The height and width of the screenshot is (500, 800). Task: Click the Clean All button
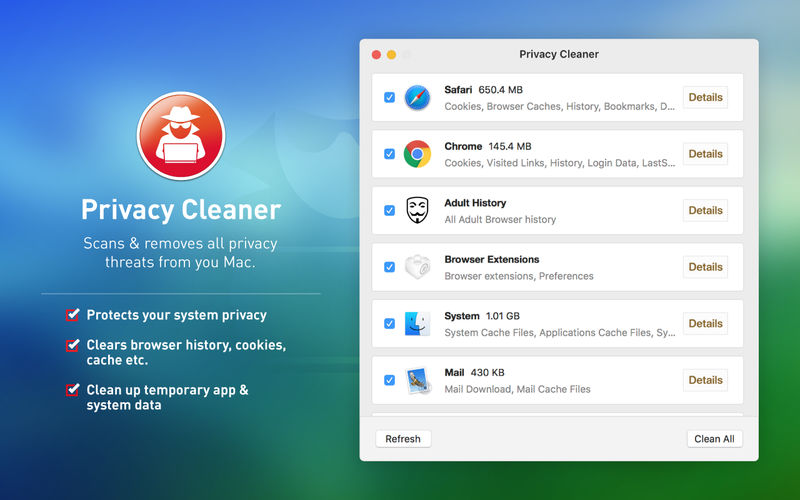(714, 439)
